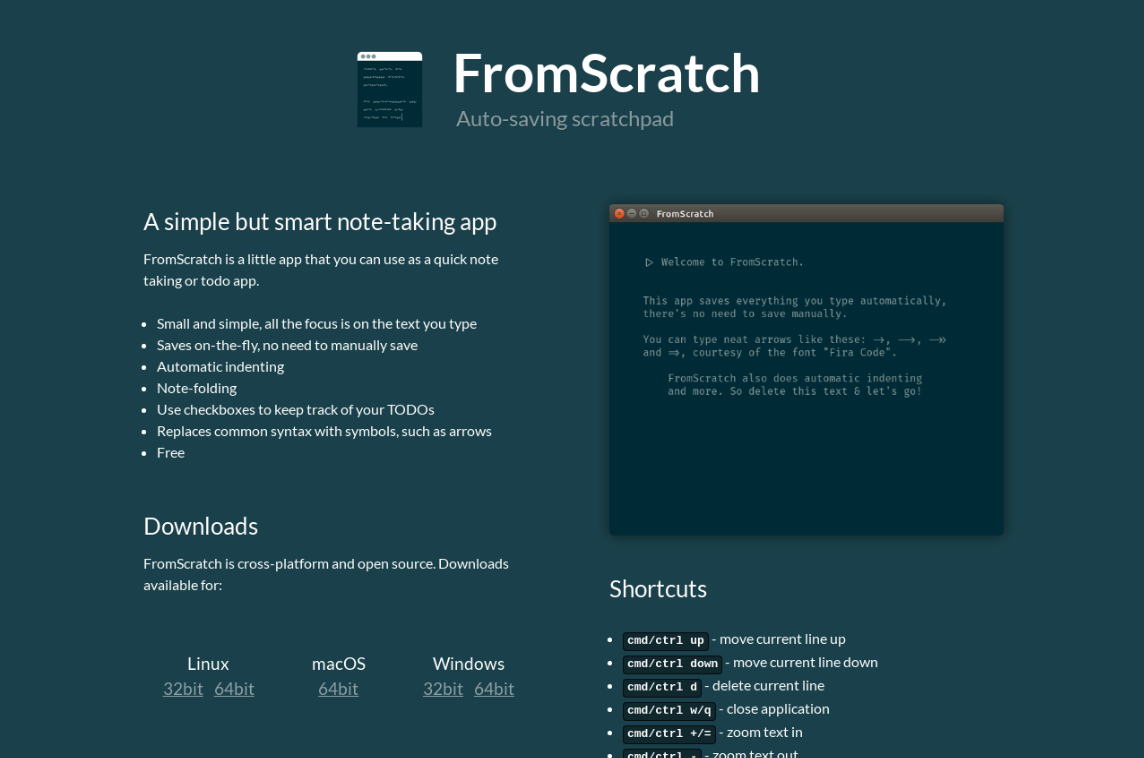Image resolution: width=1144 pixels, height=758 pixels.
Task: Click the heading 'A simple but smart note-taking app'
Action: pyautogui.click(x=320, y=222)
